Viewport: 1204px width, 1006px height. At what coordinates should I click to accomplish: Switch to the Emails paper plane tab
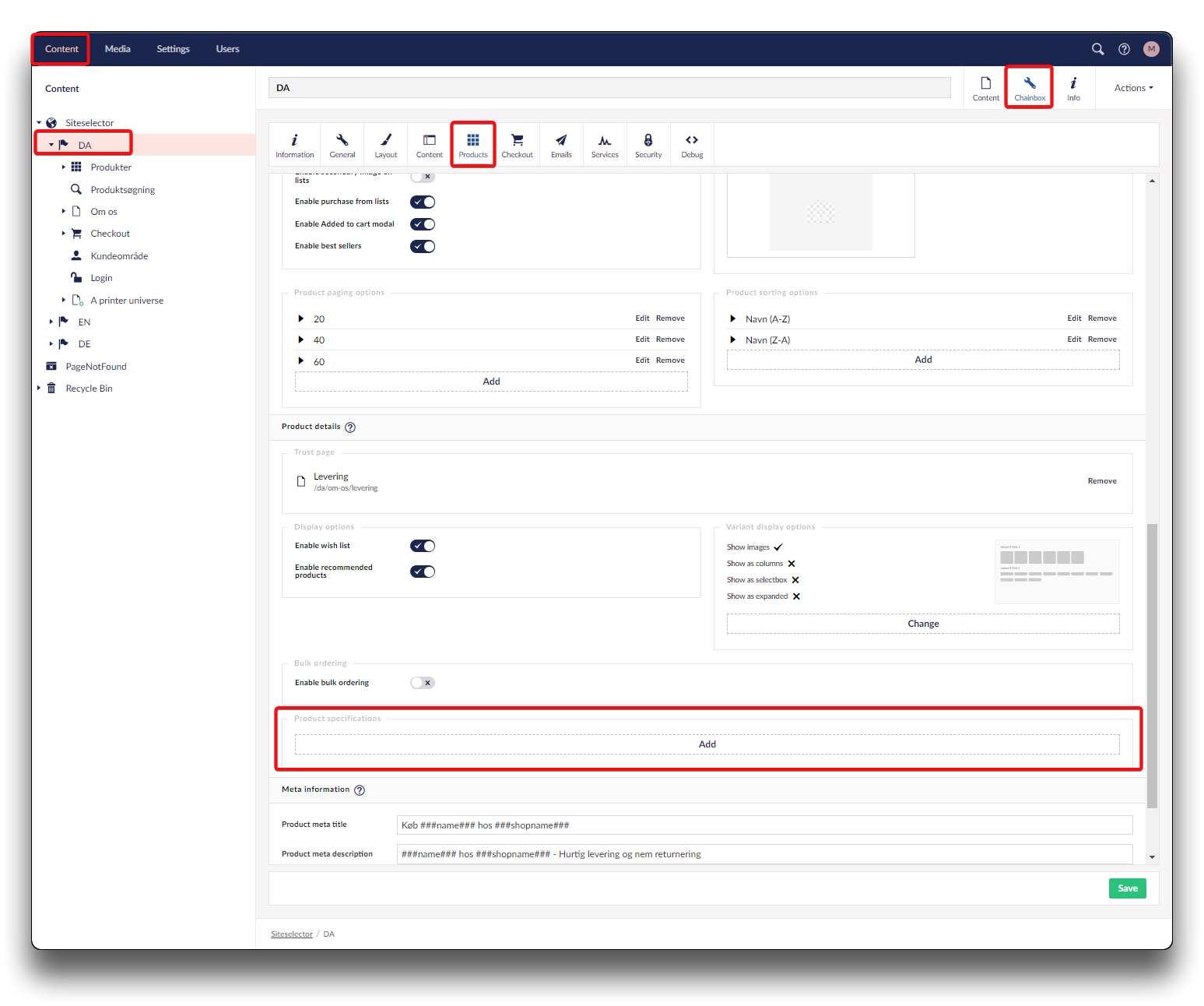tap(561, 145)
